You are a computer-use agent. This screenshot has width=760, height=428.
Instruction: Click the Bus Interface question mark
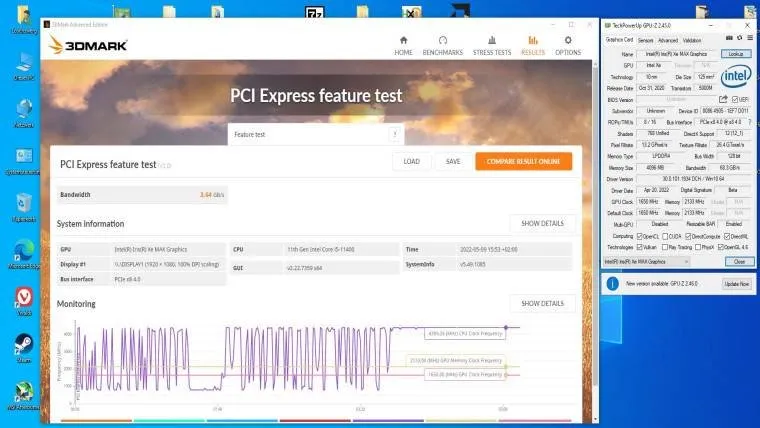pyautogui.click(x=750, y=122)
